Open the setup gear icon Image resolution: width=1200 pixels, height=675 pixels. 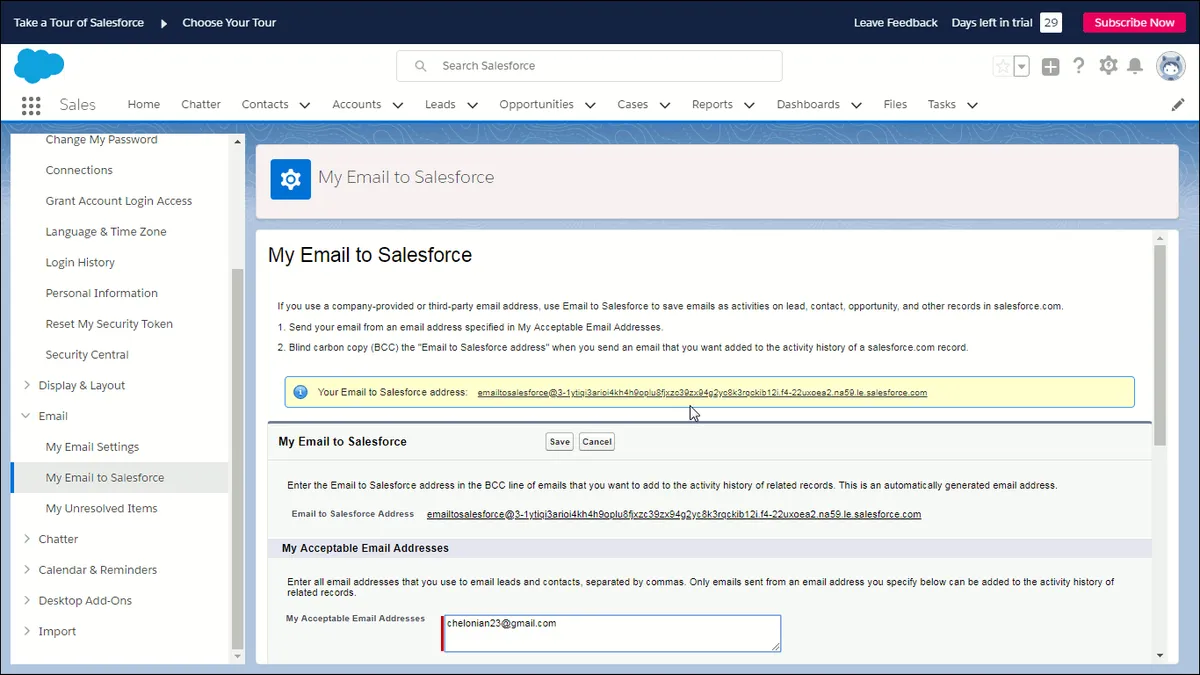pos(1108,66)
